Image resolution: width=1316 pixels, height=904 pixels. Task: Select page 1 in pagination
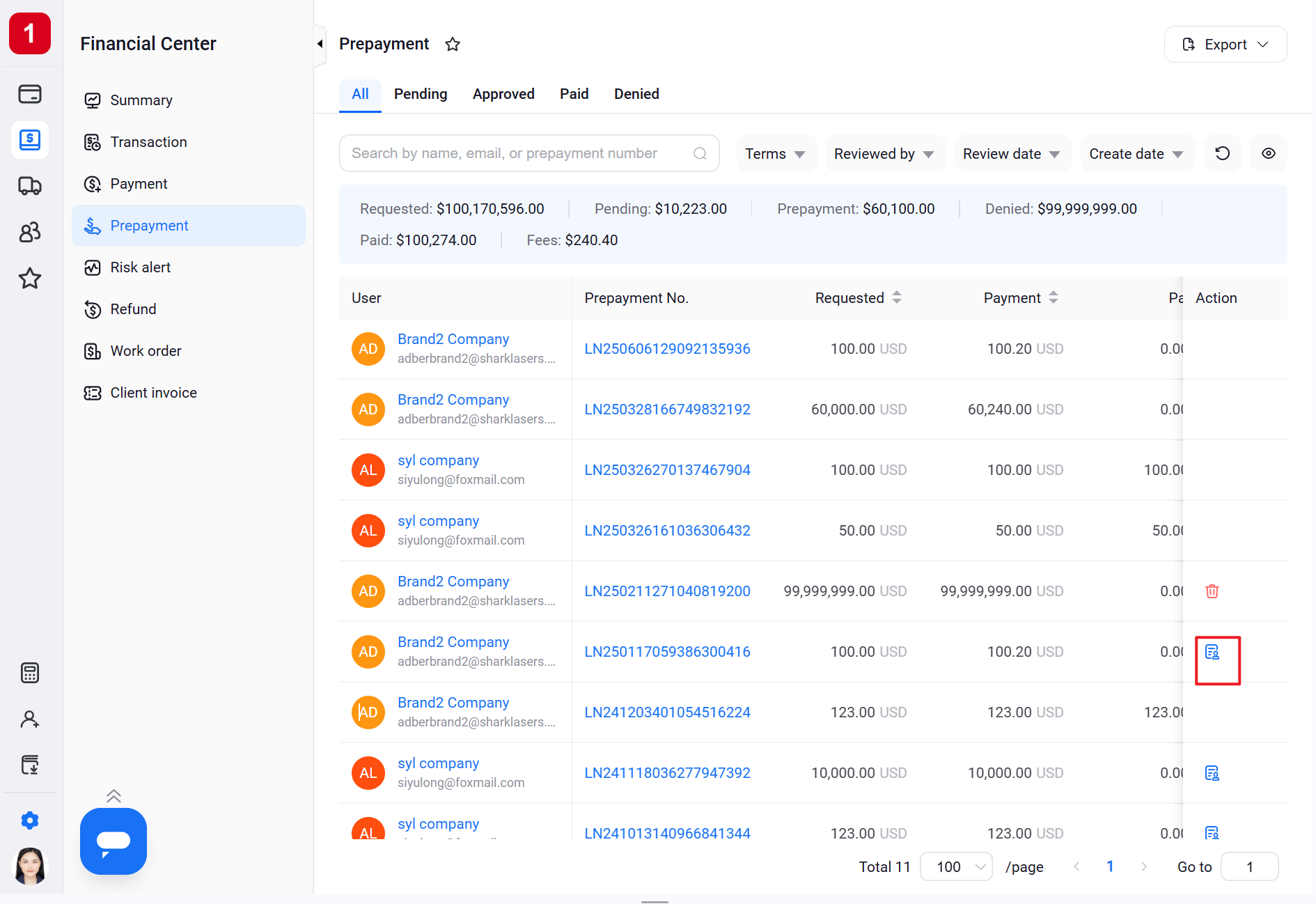[1111, 866]
